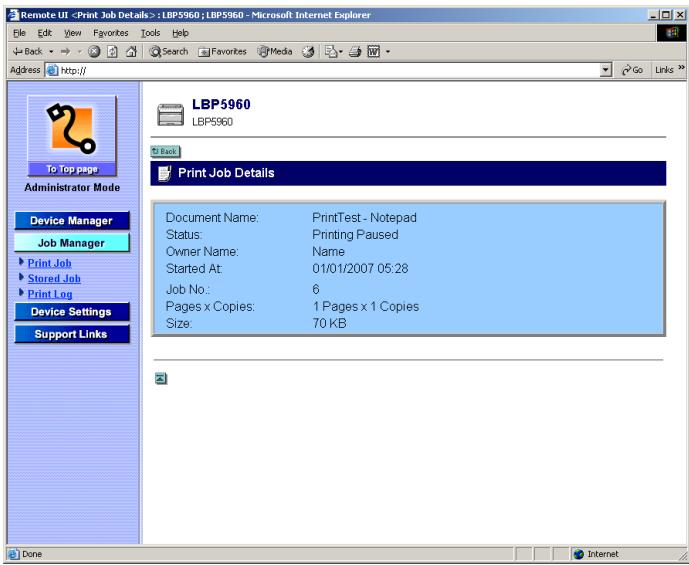Open the Favorites toolbar button
The height and width of the screenshot is (565, 689).
coord(222,52)
